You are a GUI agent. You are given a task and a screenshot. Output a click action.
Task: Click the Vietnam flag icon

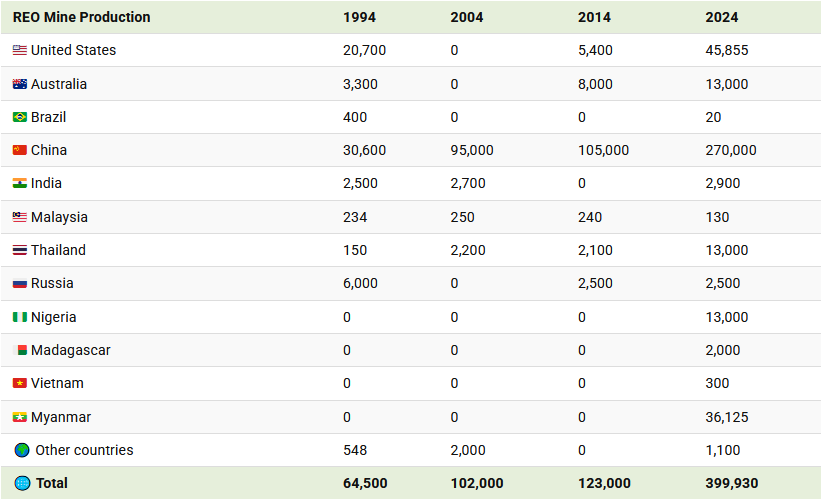19,383
